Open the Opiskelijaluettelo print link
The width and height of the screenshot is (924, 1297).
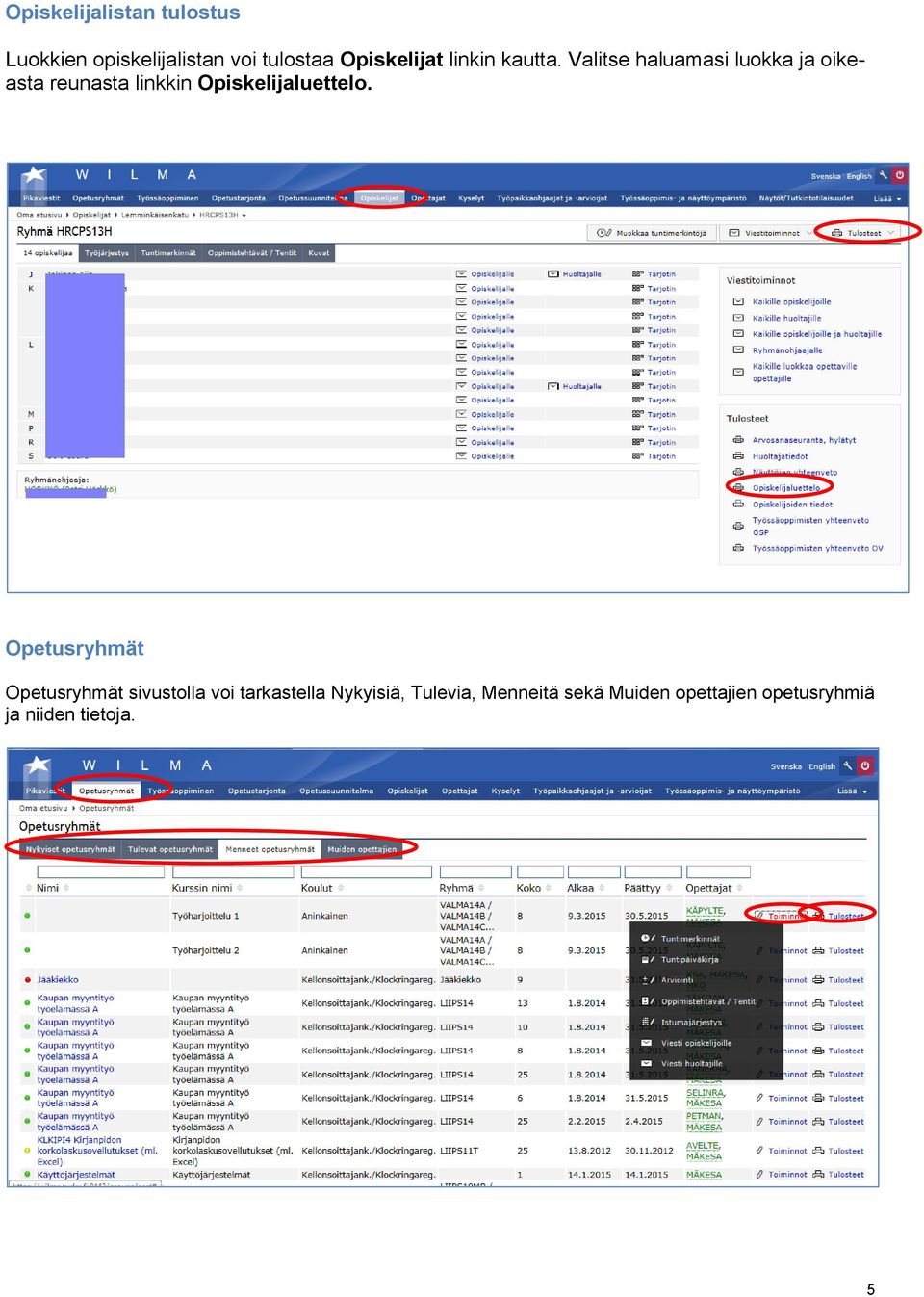coord(786,488)
